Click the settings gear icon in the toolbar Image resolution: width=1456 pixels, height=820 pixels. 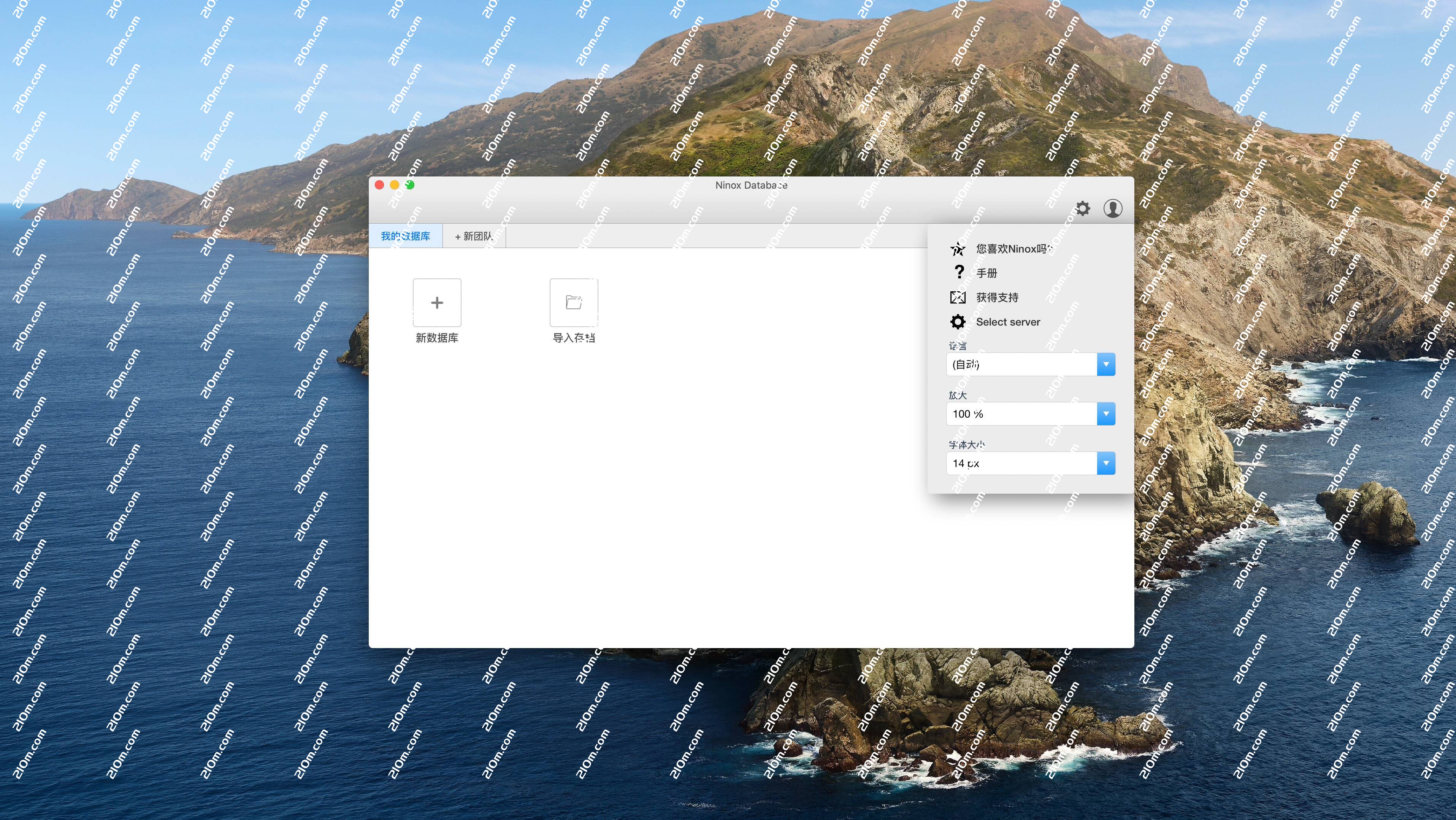pos(1082,209)
